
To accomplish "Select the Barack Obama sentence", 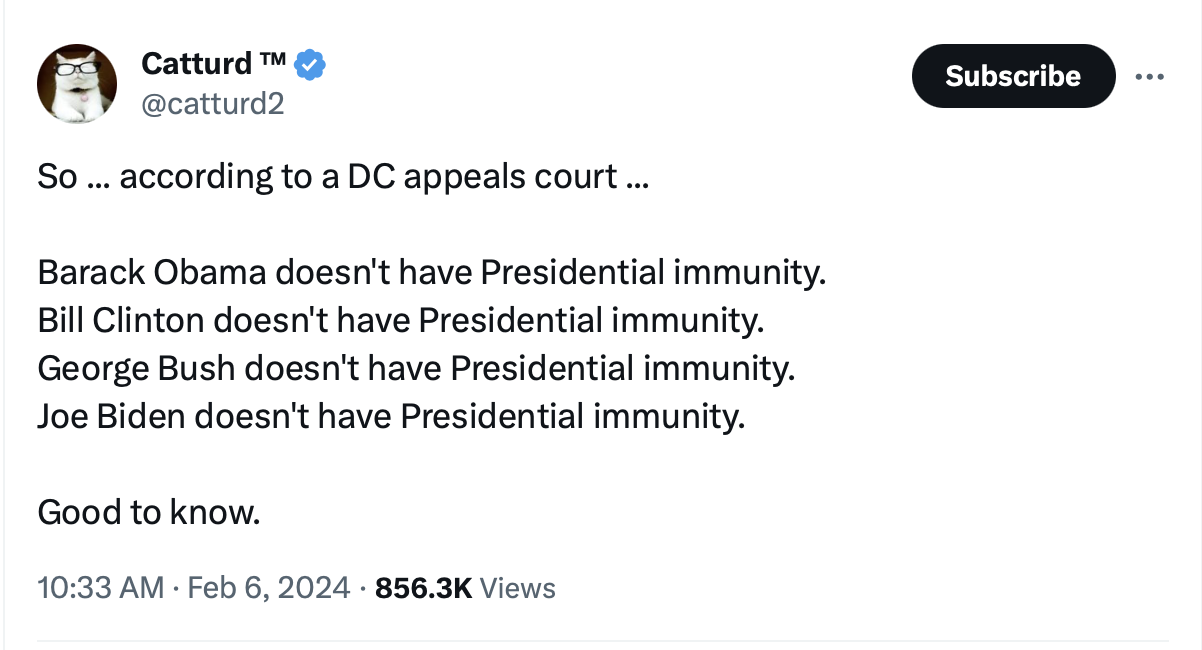I will 432,272.
